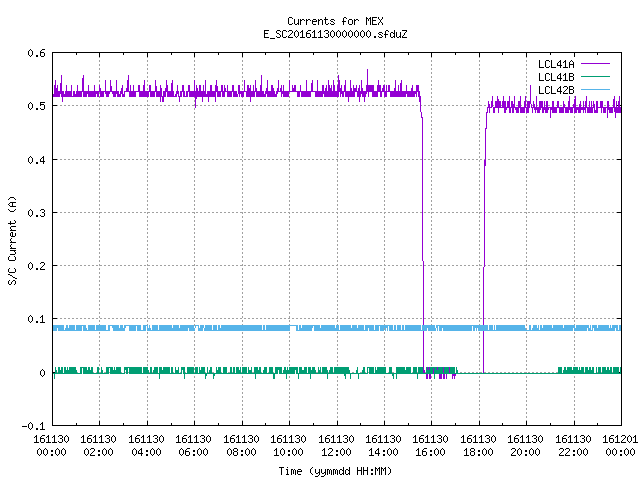Click the 161201 00:00 time label
The width and height of the screenshot is (640, 480).
[620, 446]
